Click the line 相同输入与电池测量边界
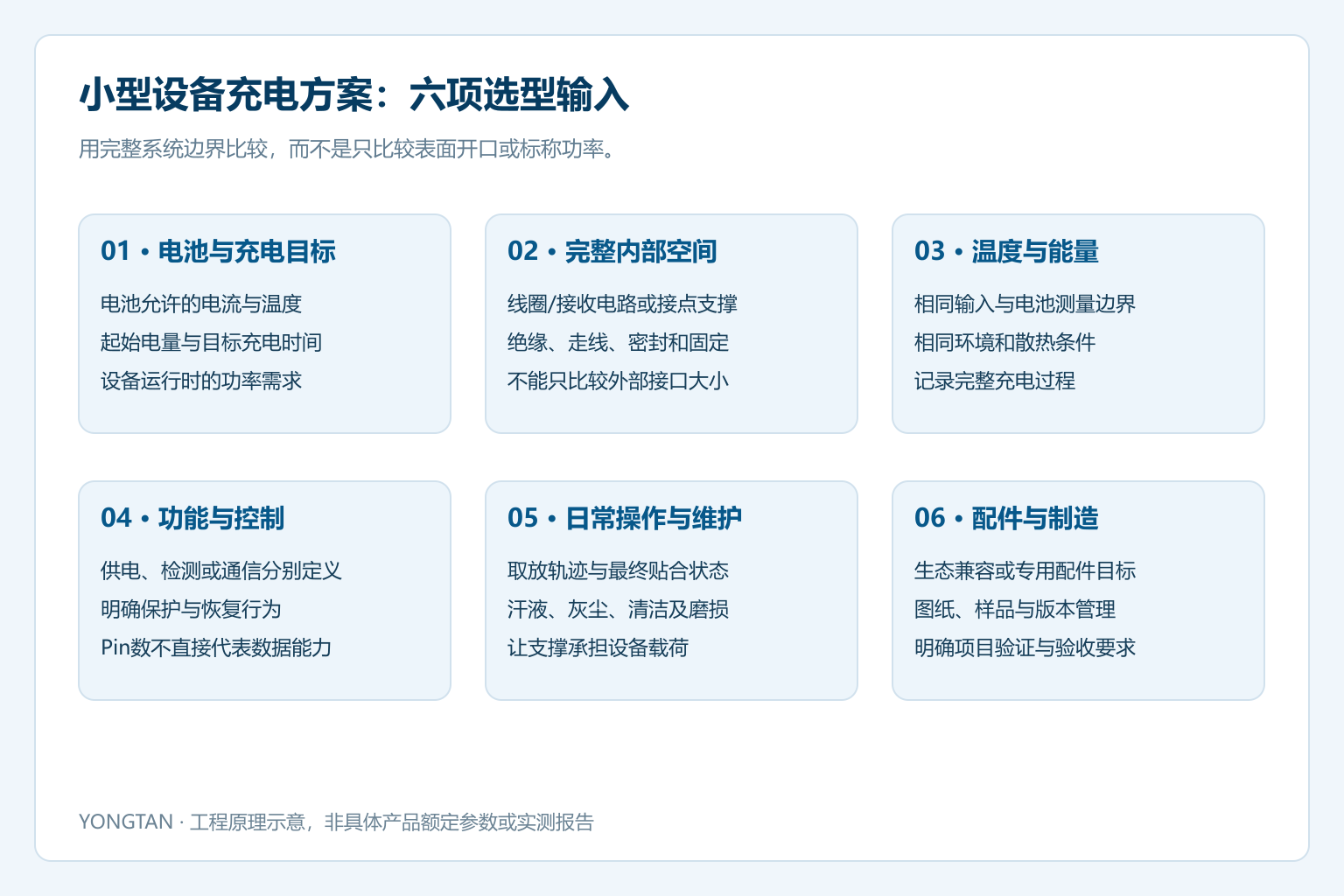 click(1025, 304)
